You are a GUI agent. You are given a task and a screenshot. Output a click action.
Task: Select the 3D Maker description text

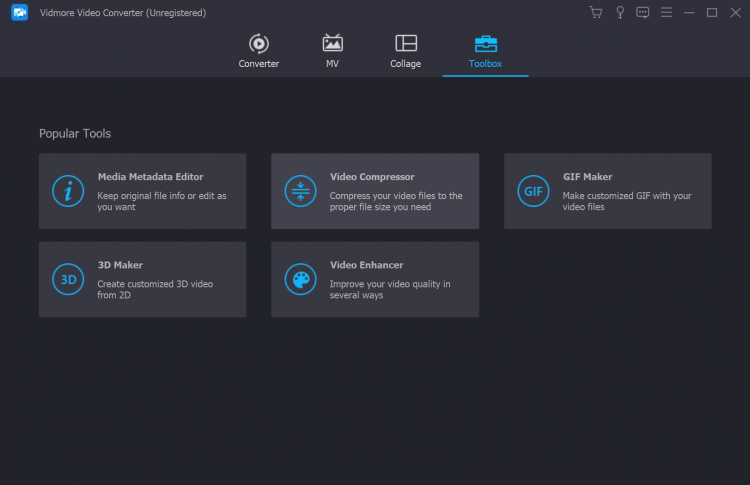[x=155, y=290]
